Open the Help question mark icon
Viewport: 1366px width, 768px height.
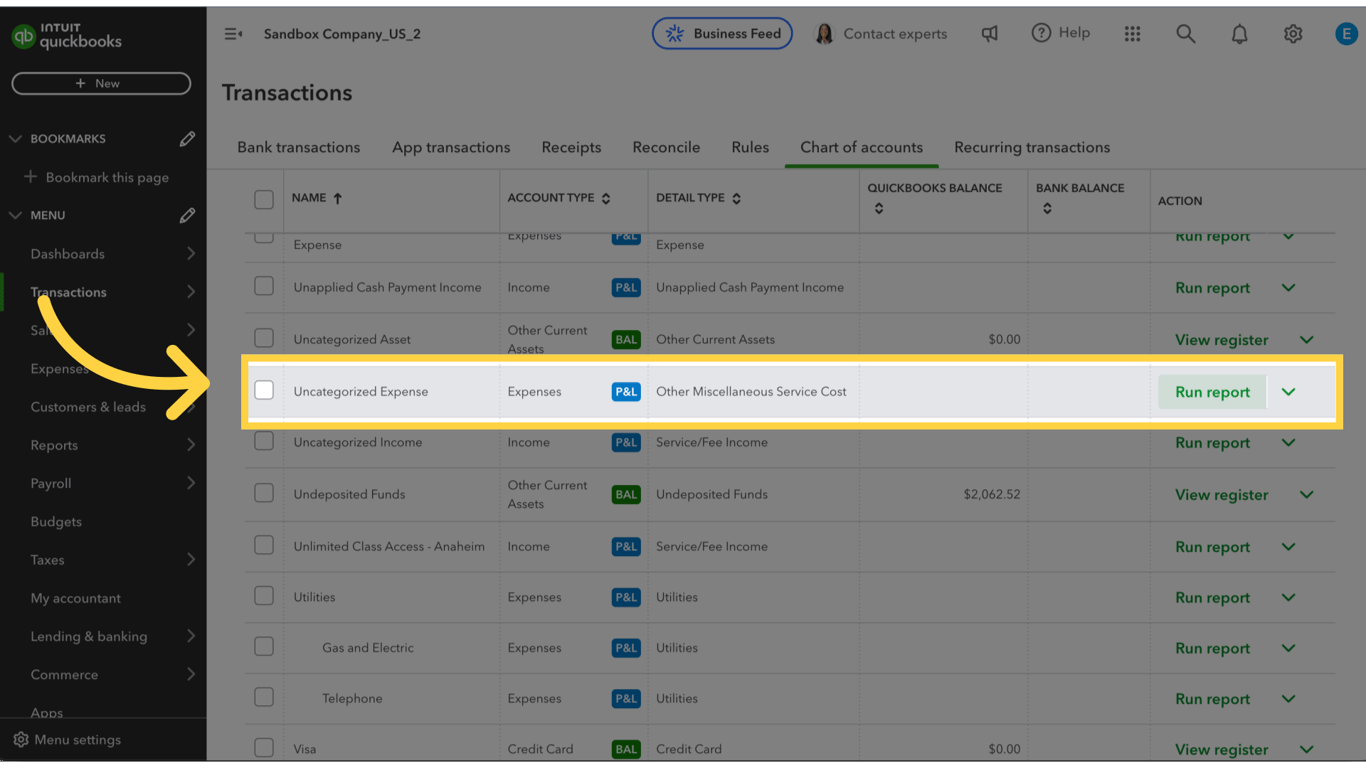(1041, 33)
